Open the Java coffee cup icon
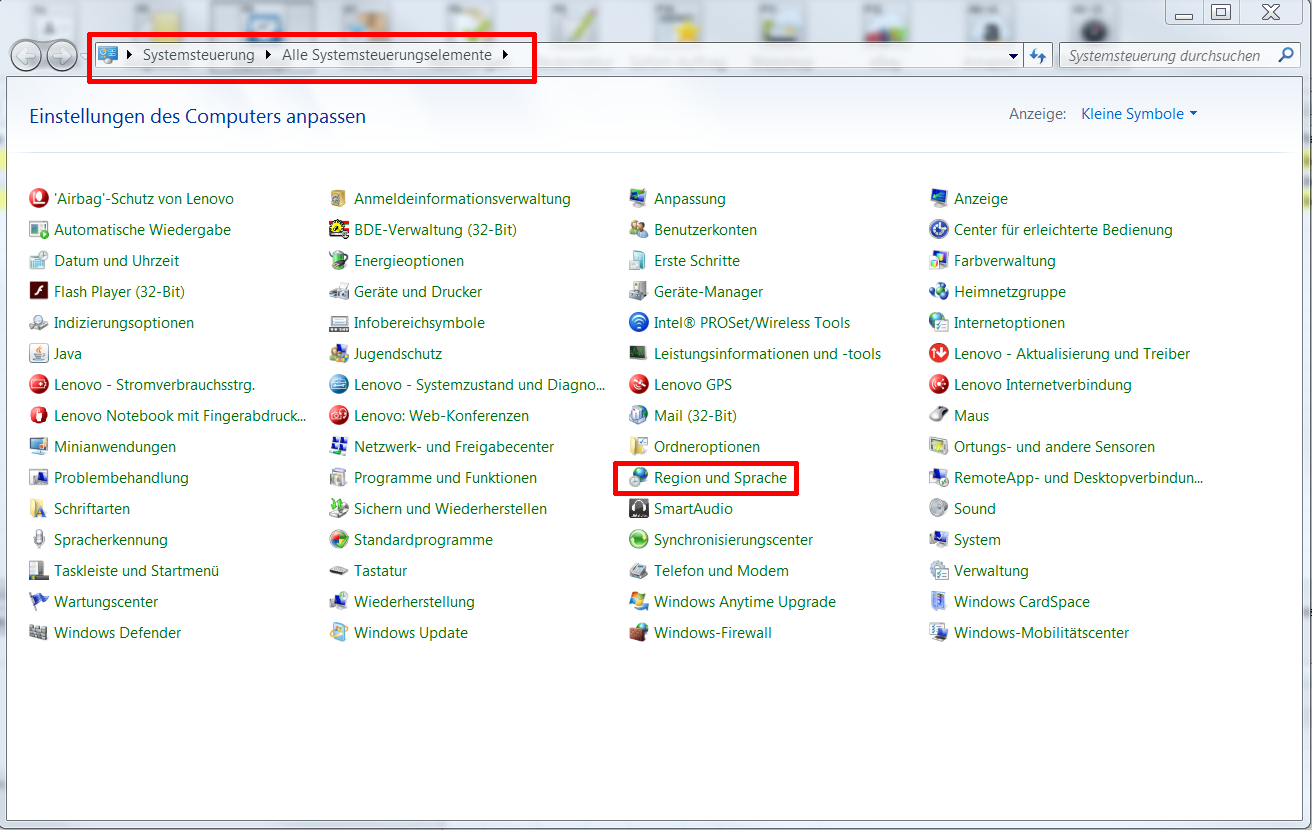The image size is (1312, 830). click(39, 353)
